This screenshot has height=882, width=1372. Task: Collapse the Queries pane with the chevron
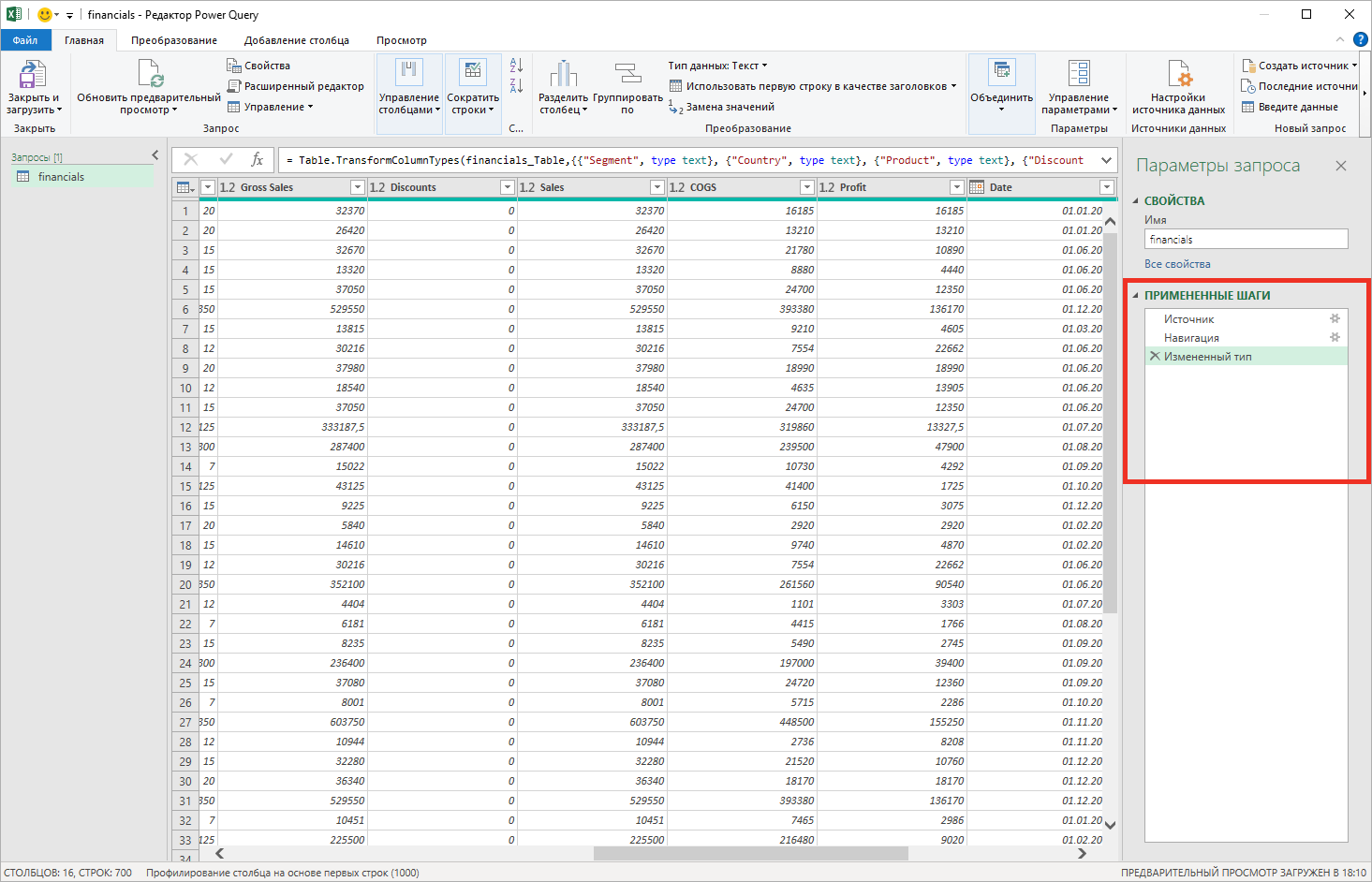155,155
